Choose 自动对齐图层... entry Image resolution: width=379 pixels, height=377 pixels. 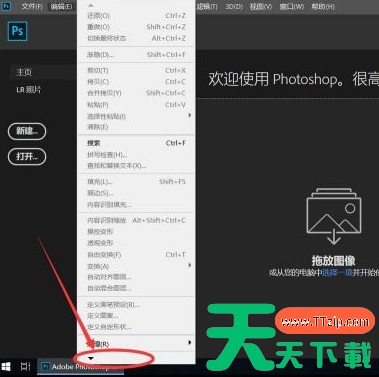[136, 277]
